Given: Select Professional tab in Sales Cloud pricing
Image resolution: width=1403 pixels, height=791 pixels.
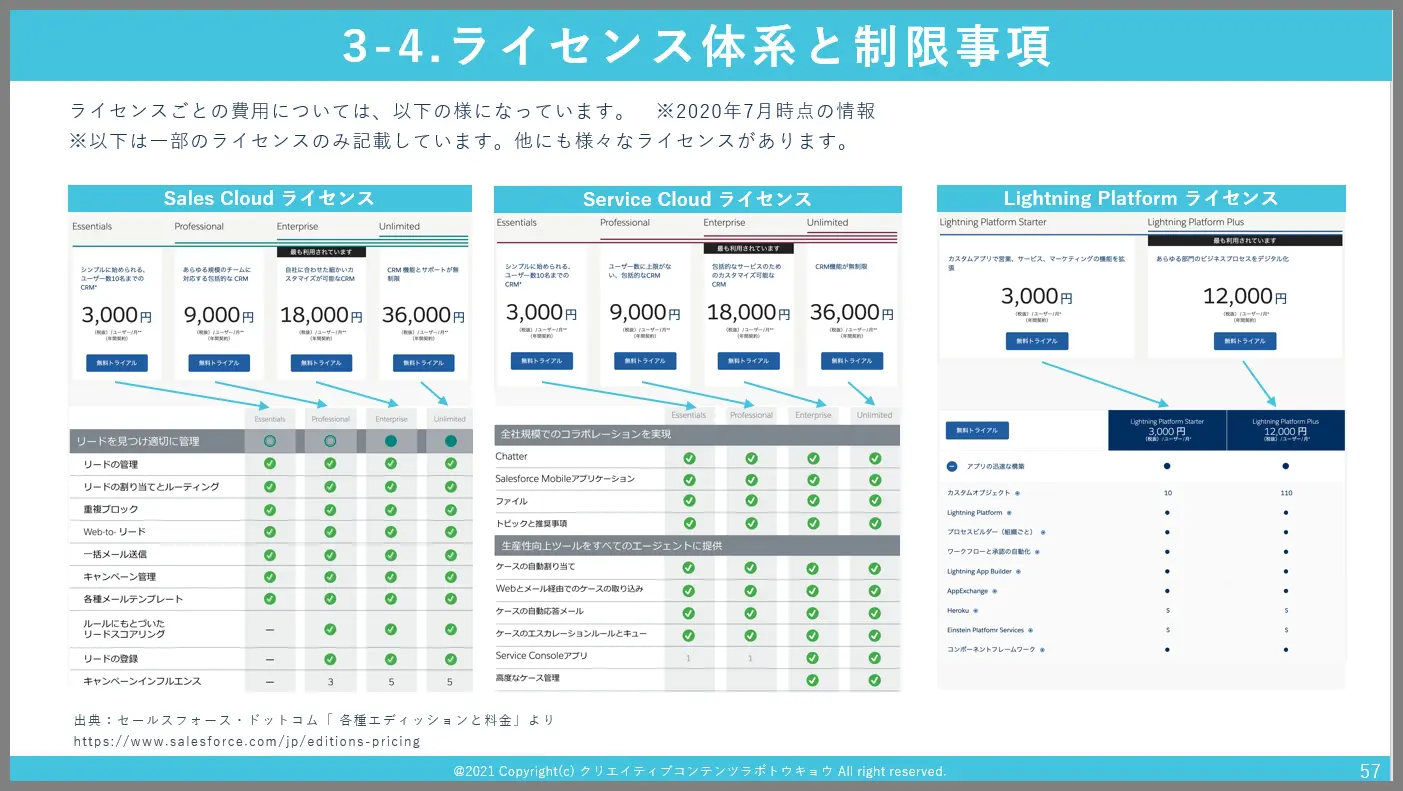Looking at the screenshot, I should [x=199, y=226].
